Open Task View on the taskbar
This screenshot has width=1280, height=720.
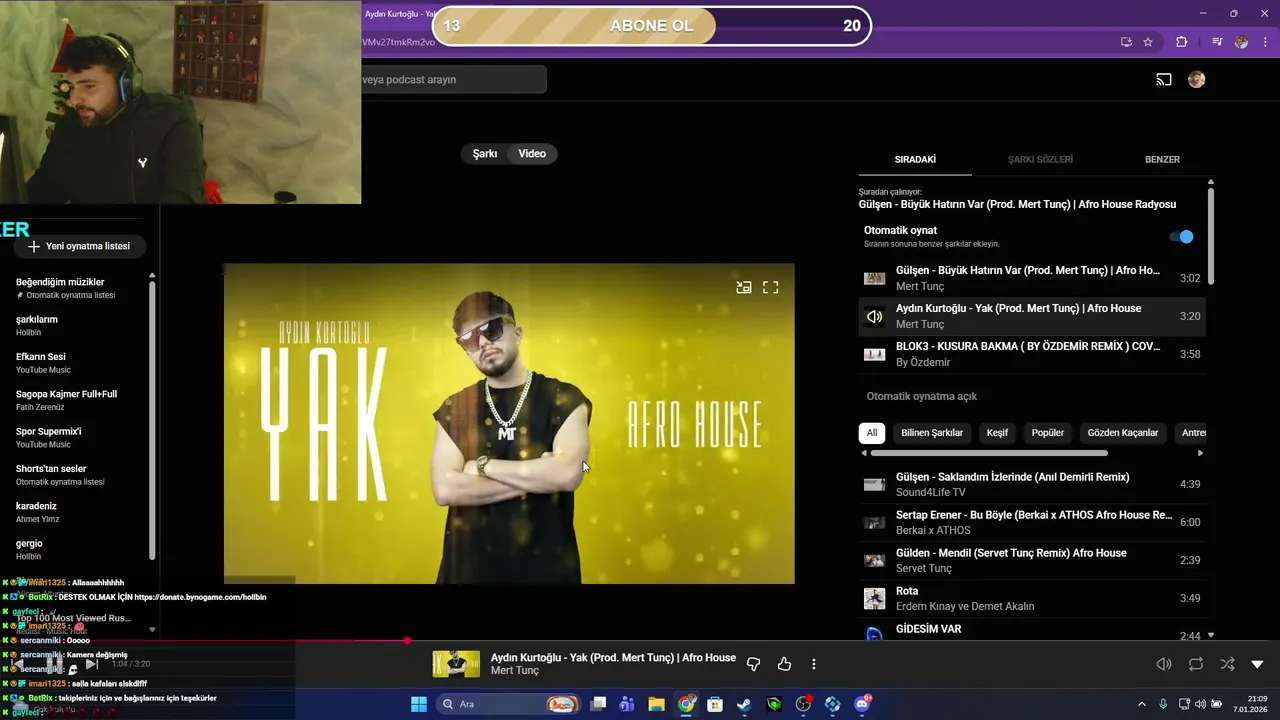click(598, 704)
